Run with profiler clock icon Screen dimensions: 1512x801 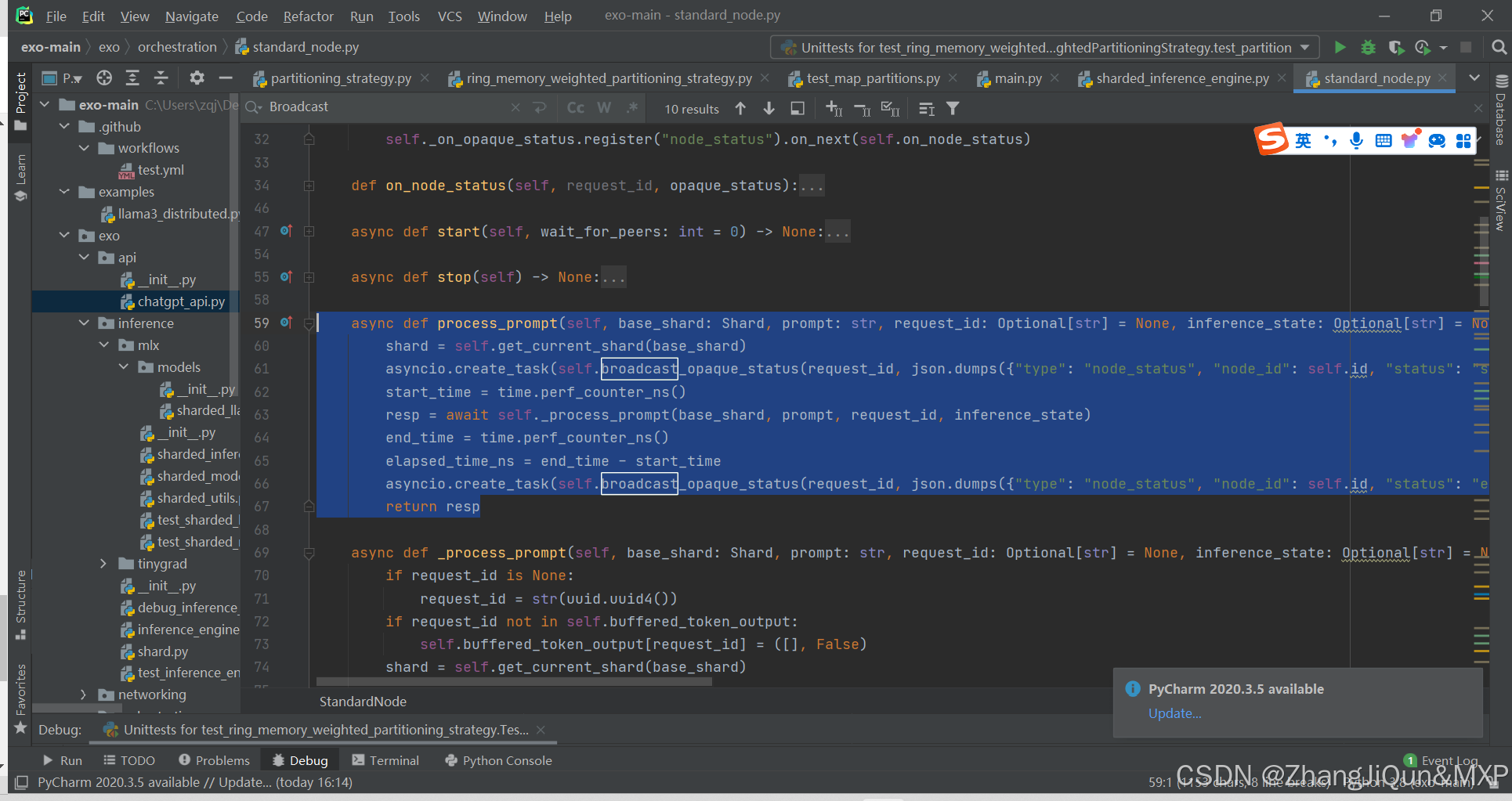(1423, 48)
